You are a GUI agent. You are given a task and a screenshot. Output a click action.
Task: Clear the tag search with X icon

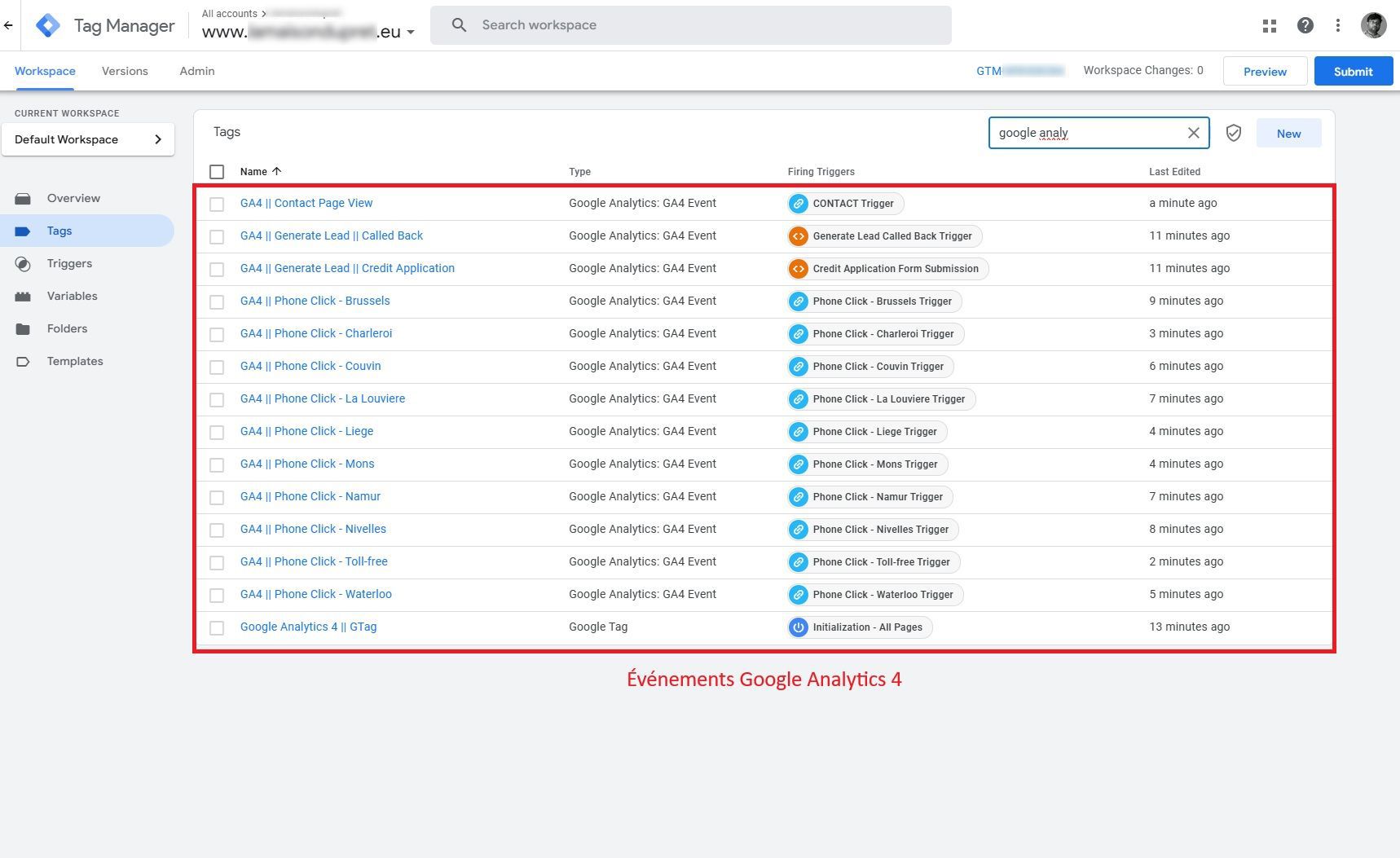tap(1193, 133)
